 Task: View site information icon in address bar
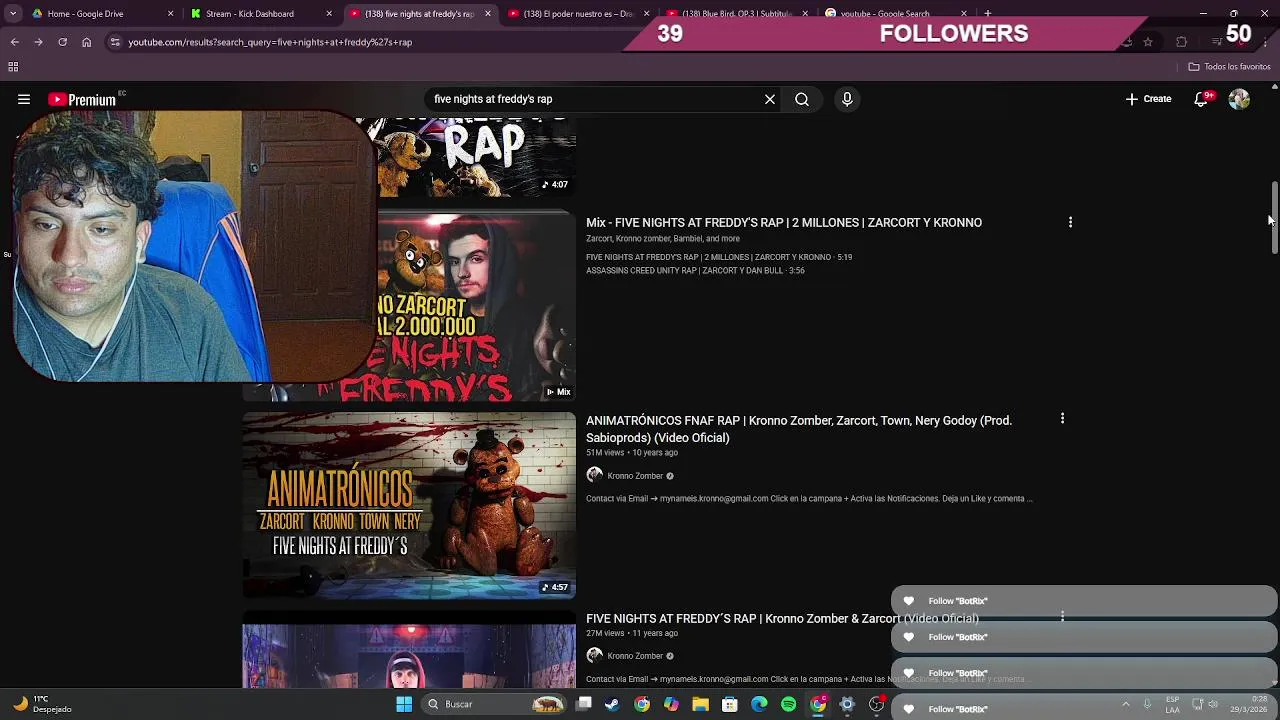pyautogui.click(x=115, y=42)
